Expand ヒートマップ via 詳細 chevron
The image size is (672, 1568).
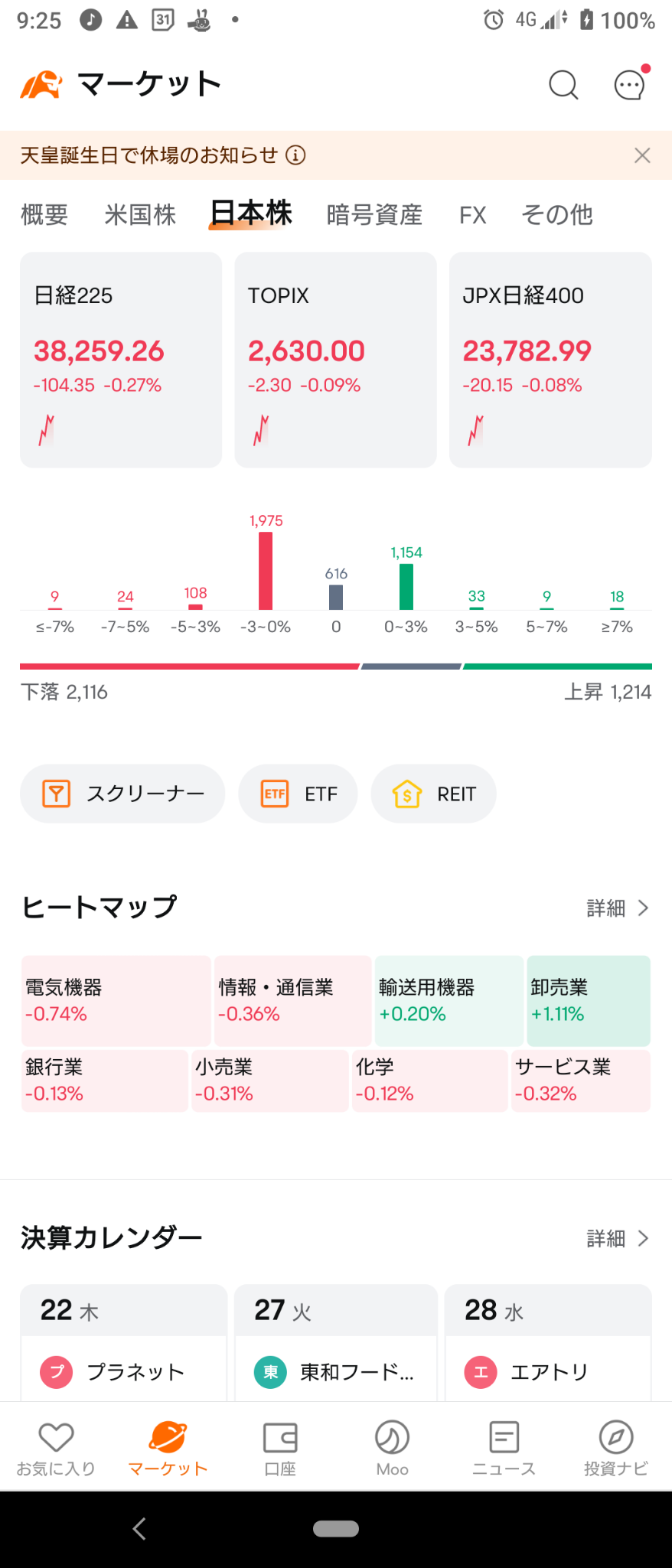(618, 908)
